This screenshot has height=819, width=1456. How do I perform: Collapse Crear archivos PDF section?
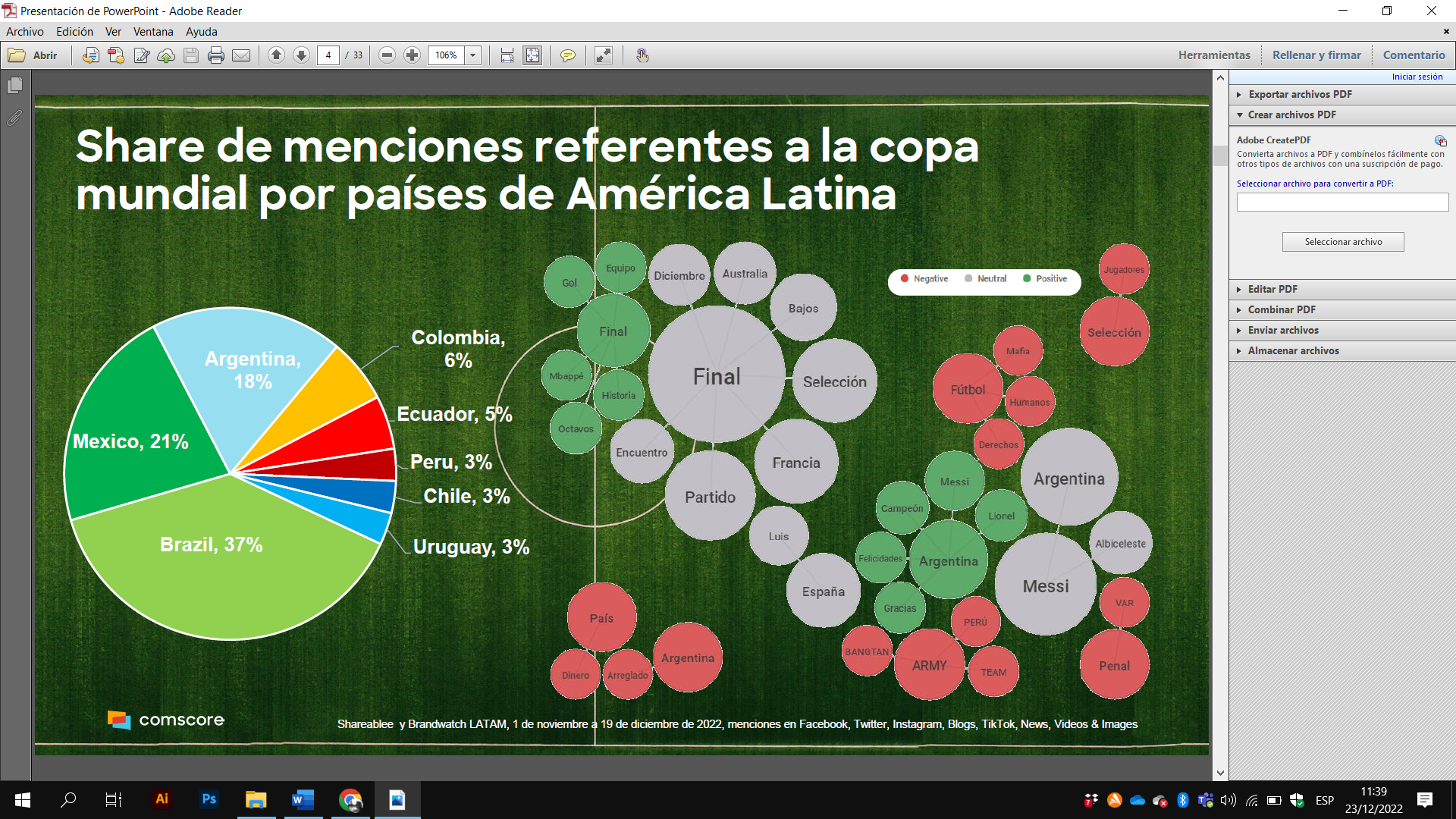(1291, 115)
